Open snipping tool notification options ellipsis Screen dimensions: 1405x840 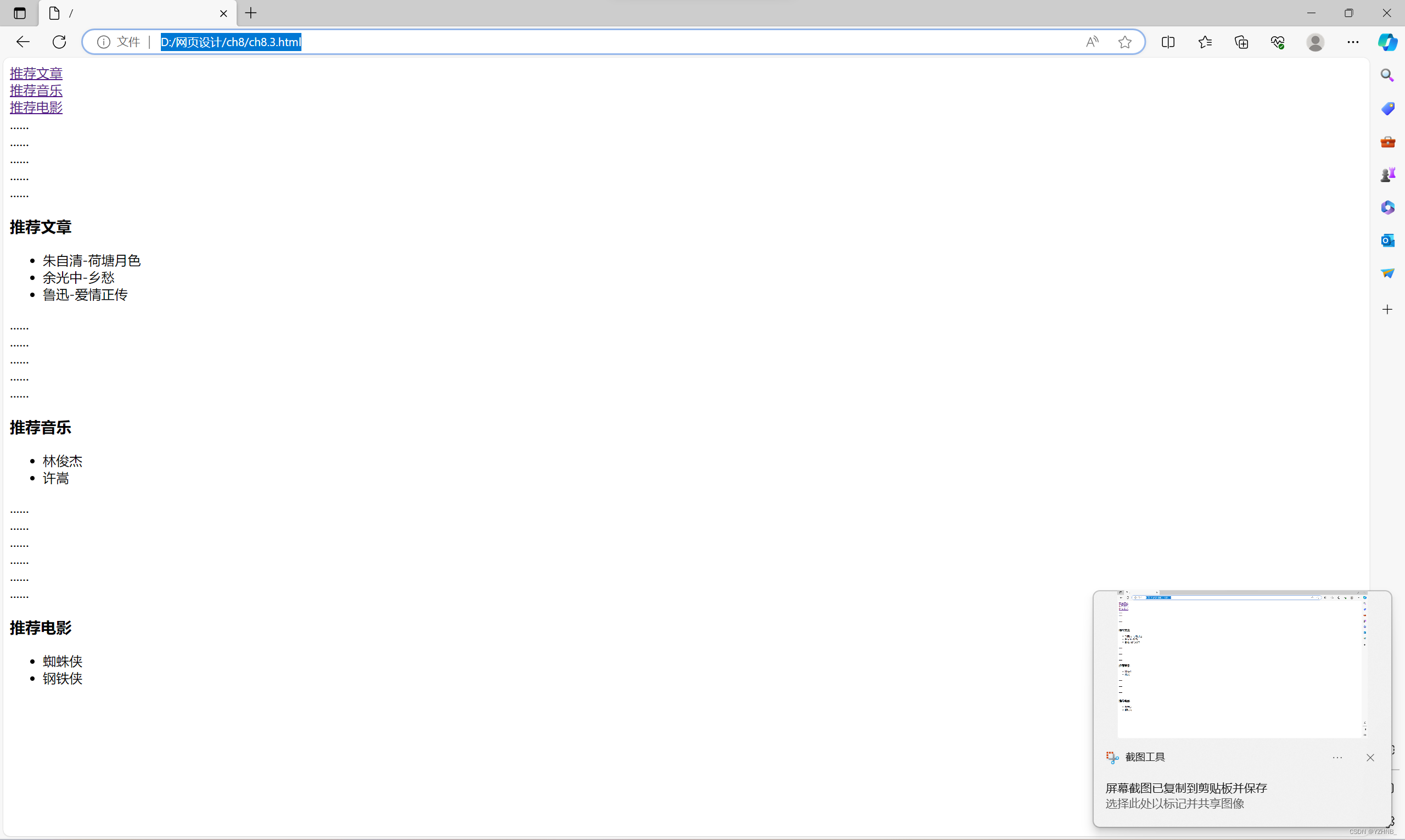(x=1337, y=757)
